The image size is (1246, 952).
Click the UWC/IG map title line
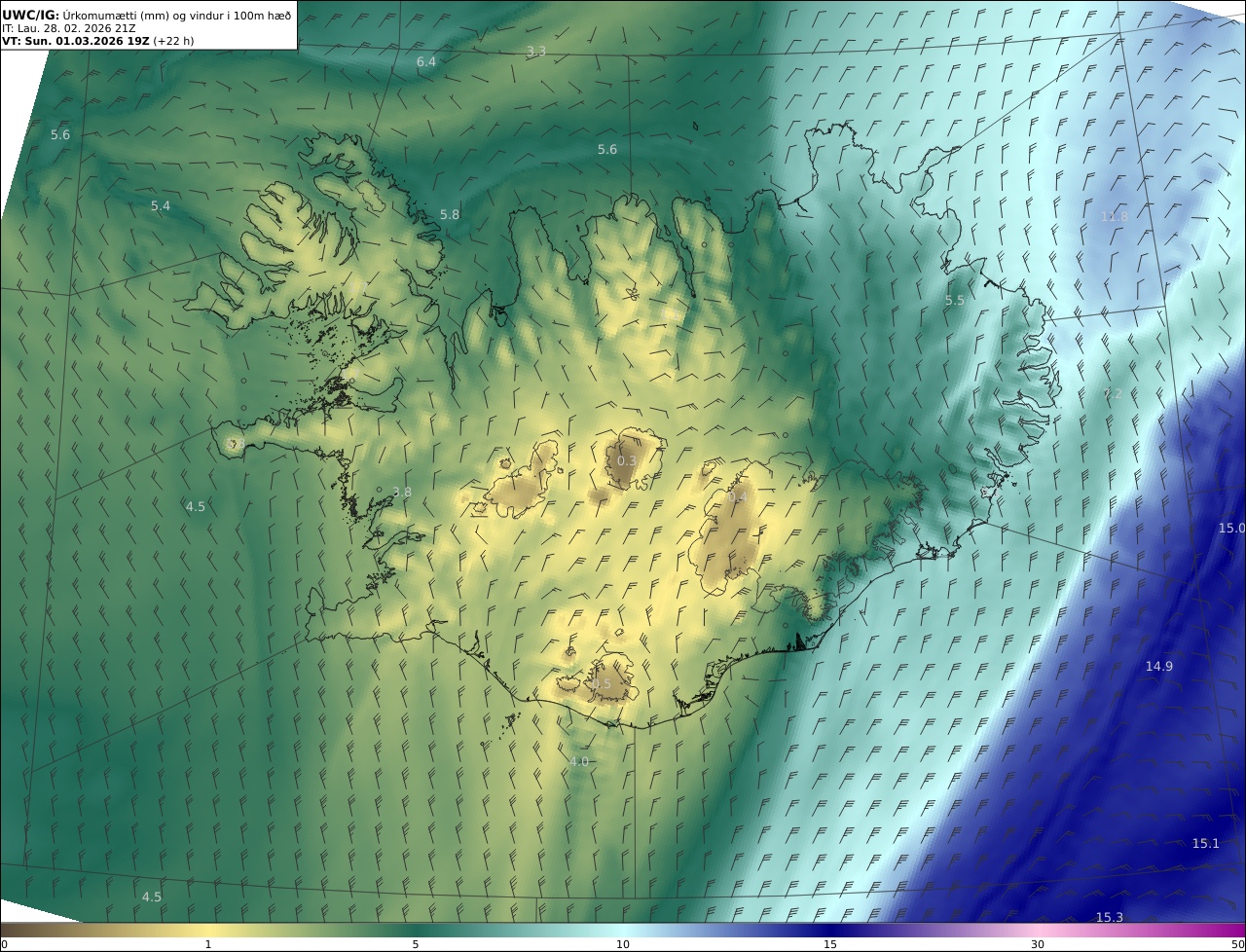click(147, 15)
